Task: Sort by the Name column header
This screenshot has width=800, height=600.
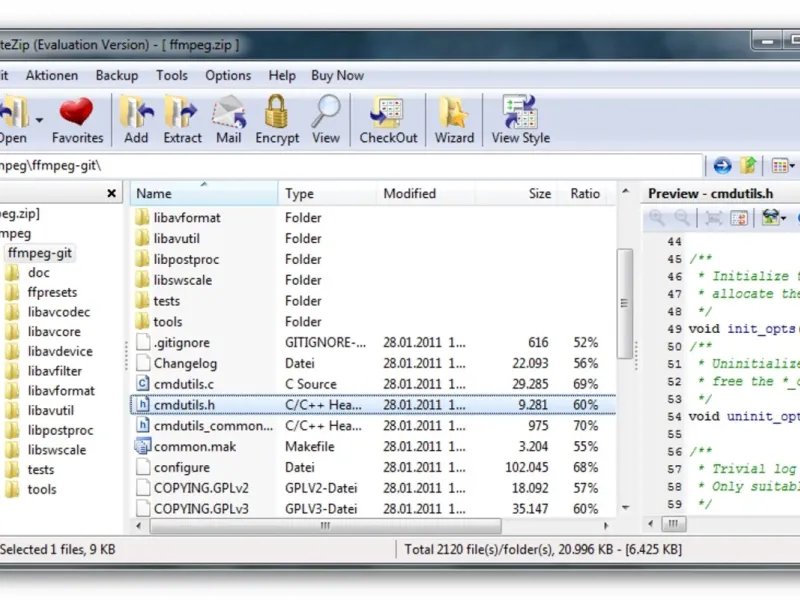Action: pos(204,193)
